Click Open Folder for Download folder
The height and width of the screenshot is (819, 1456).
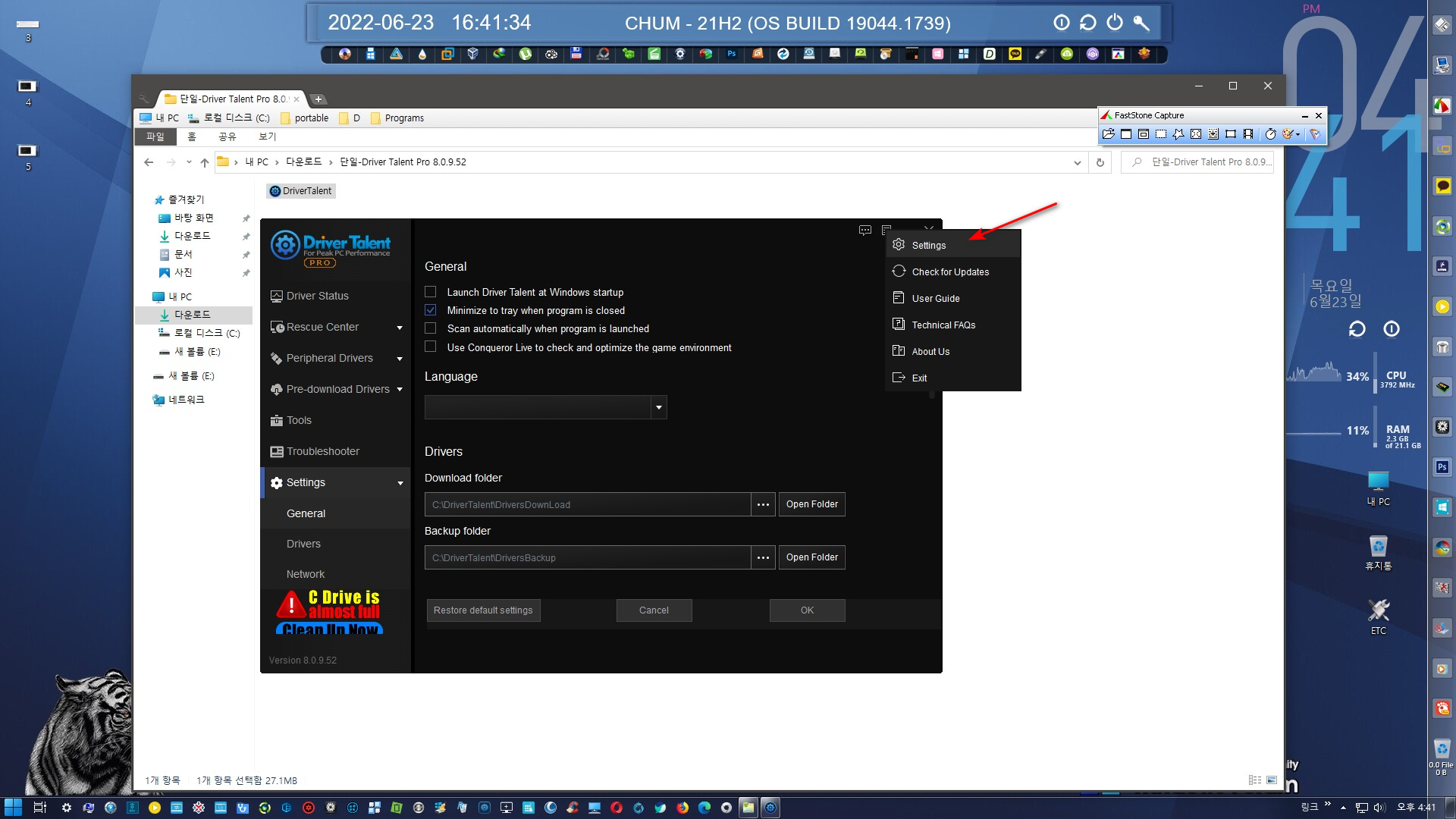pos(811,504)
